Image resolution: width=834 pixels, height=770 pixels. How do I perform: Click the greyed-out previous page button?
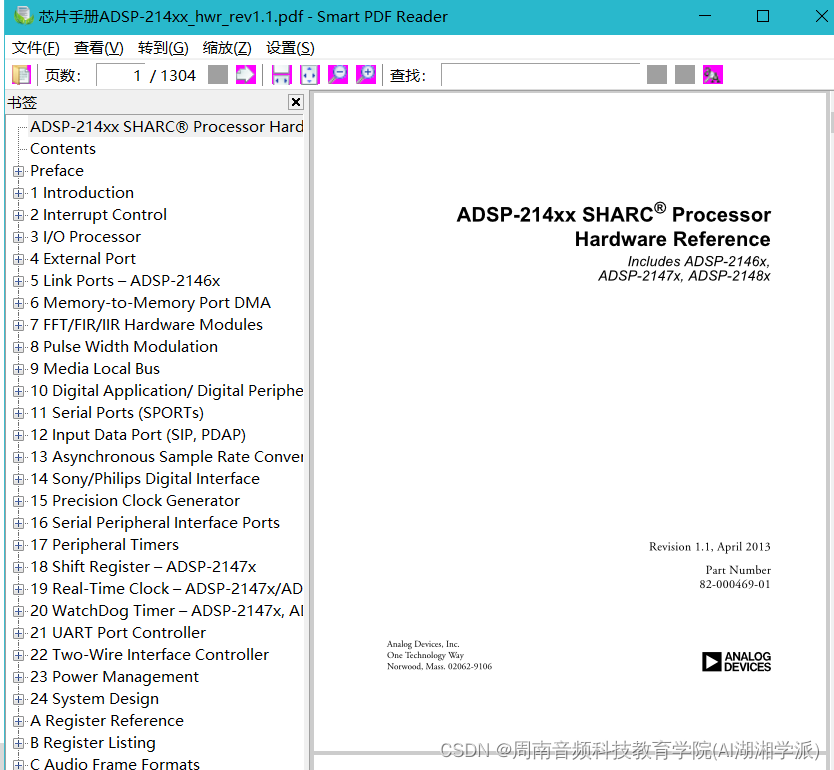coord(218,75)
